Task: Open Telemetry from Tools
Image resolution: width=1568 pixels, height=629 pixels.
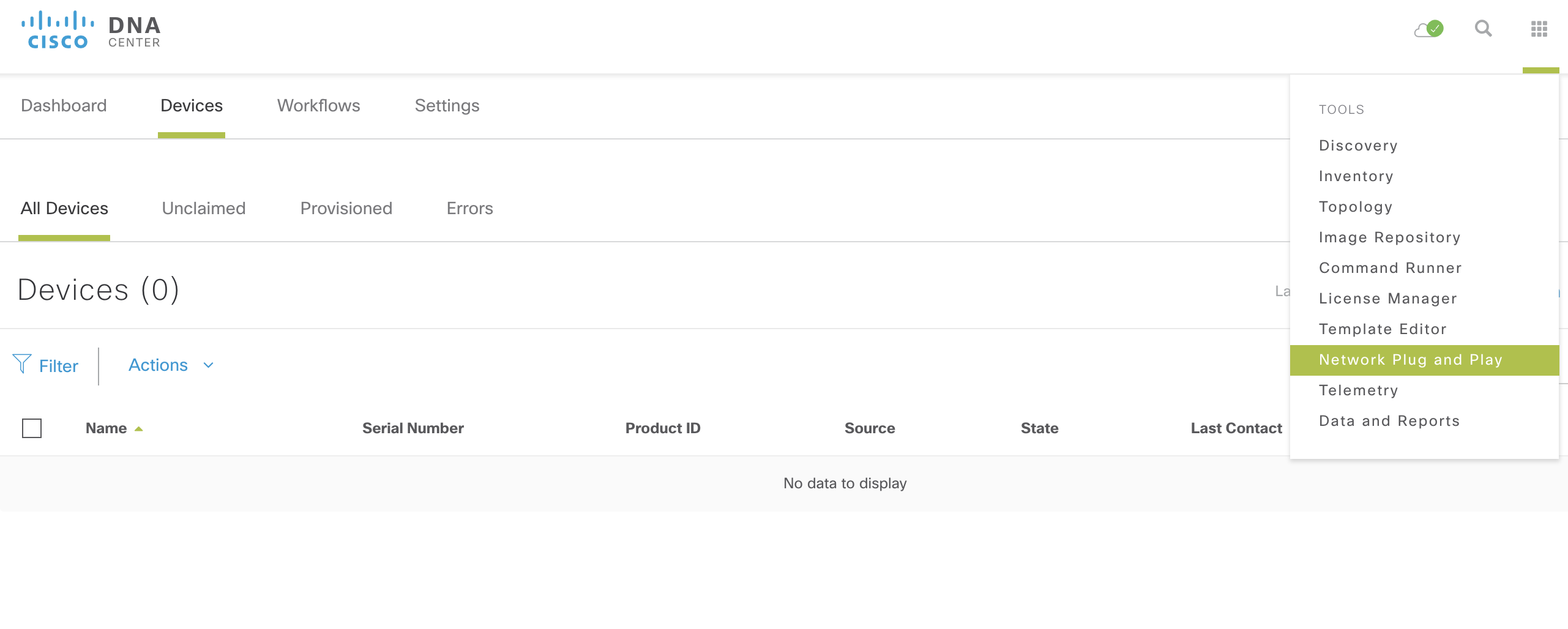Action: point(1359,390)
